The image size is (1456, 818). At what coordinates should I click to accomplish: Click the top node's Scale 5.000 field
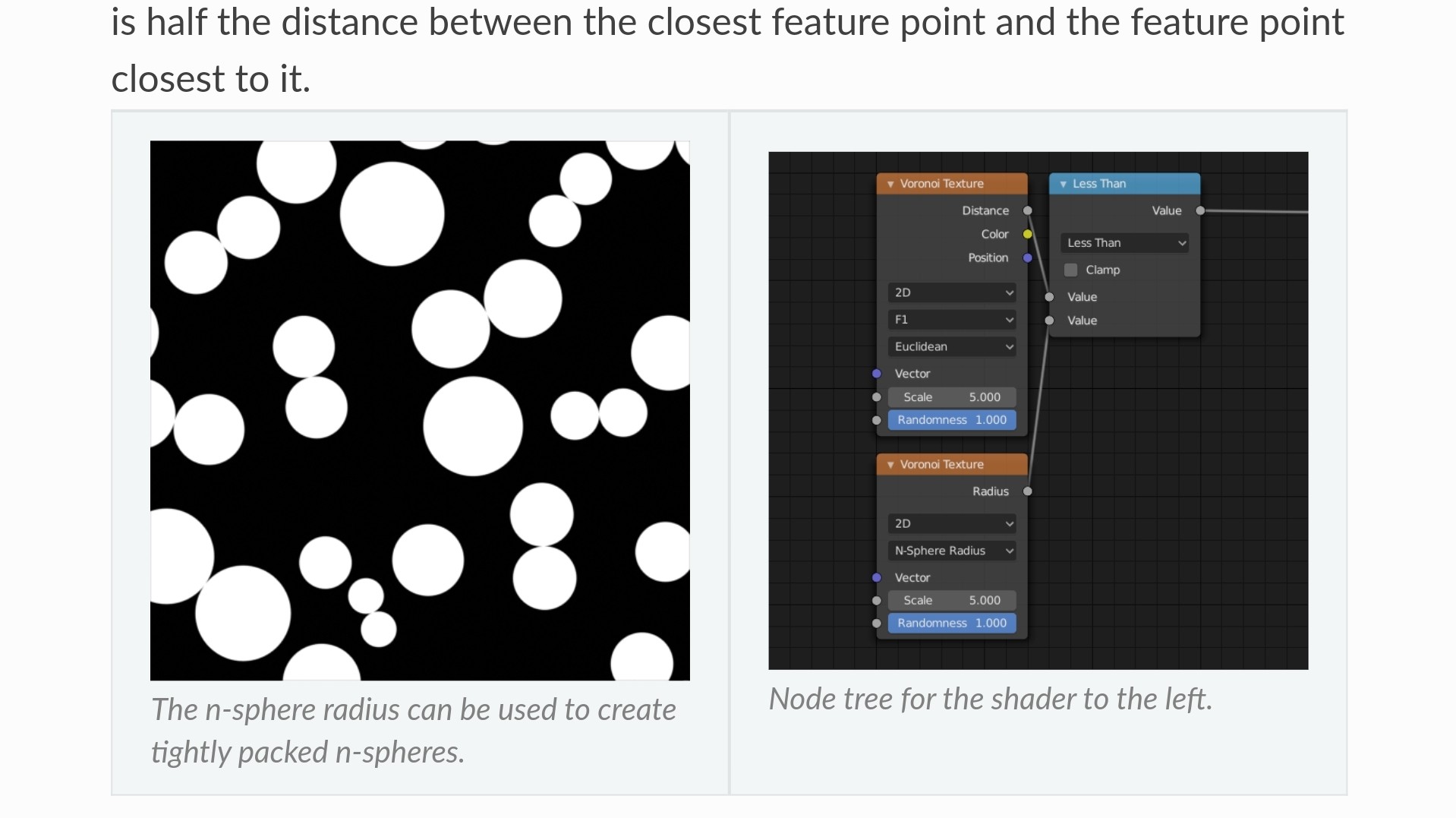(952, 397)
